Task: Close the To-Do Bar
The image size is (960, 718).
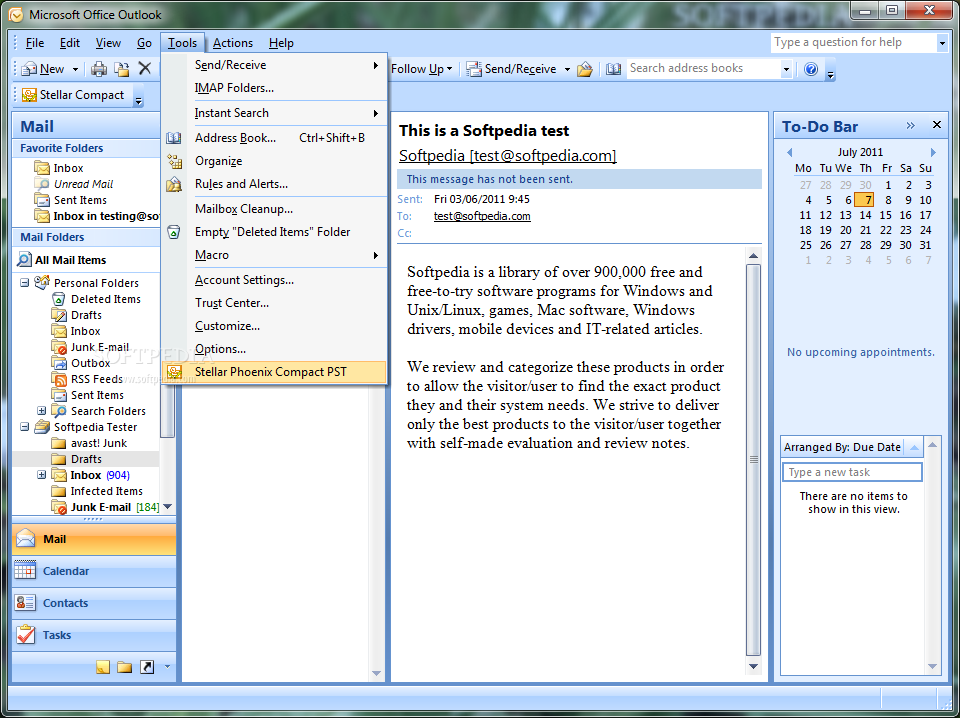Action: tap(937, 125)
